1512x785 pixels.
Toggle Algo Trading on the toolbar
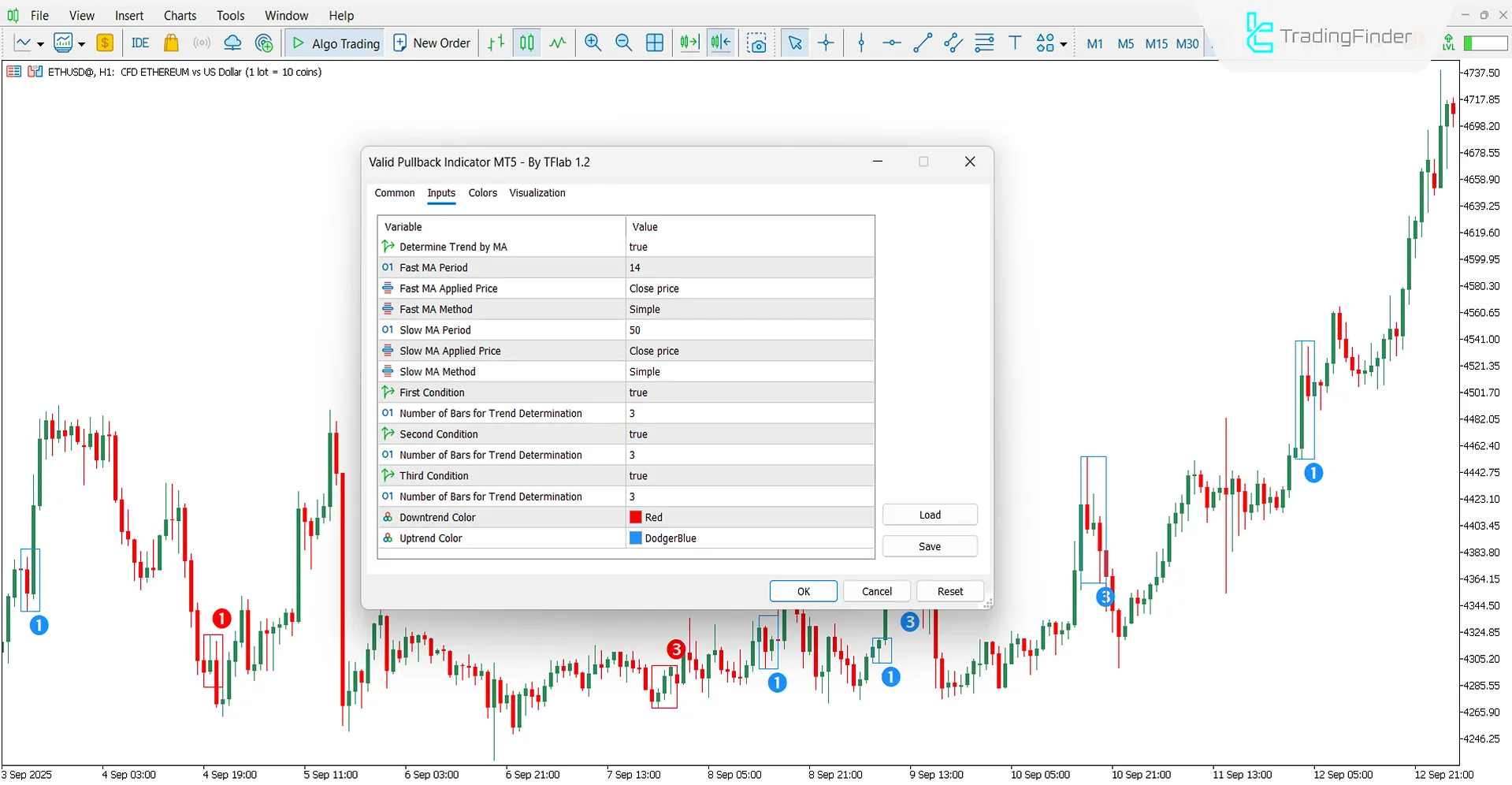pos(334,43)
